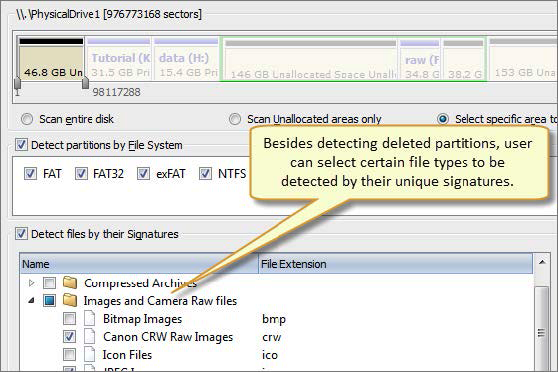
Task: Click the crw extension cell
Action: click(272, 337)
